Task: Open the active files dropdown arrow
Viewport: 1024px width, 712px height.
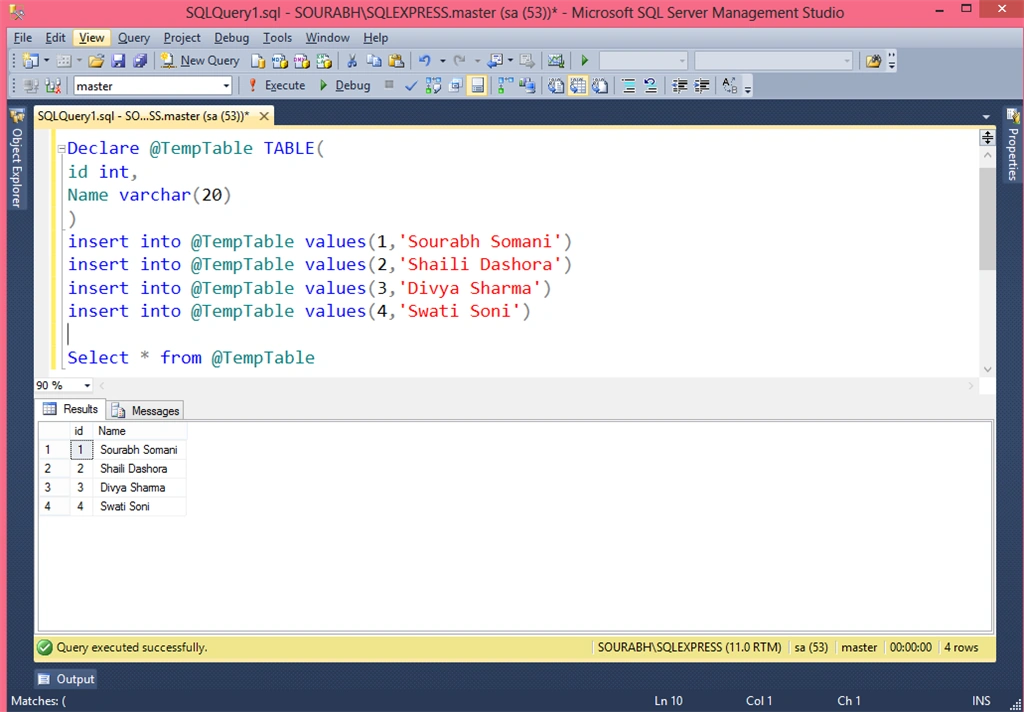Action: pyautogui.click(x=986, y=117)
